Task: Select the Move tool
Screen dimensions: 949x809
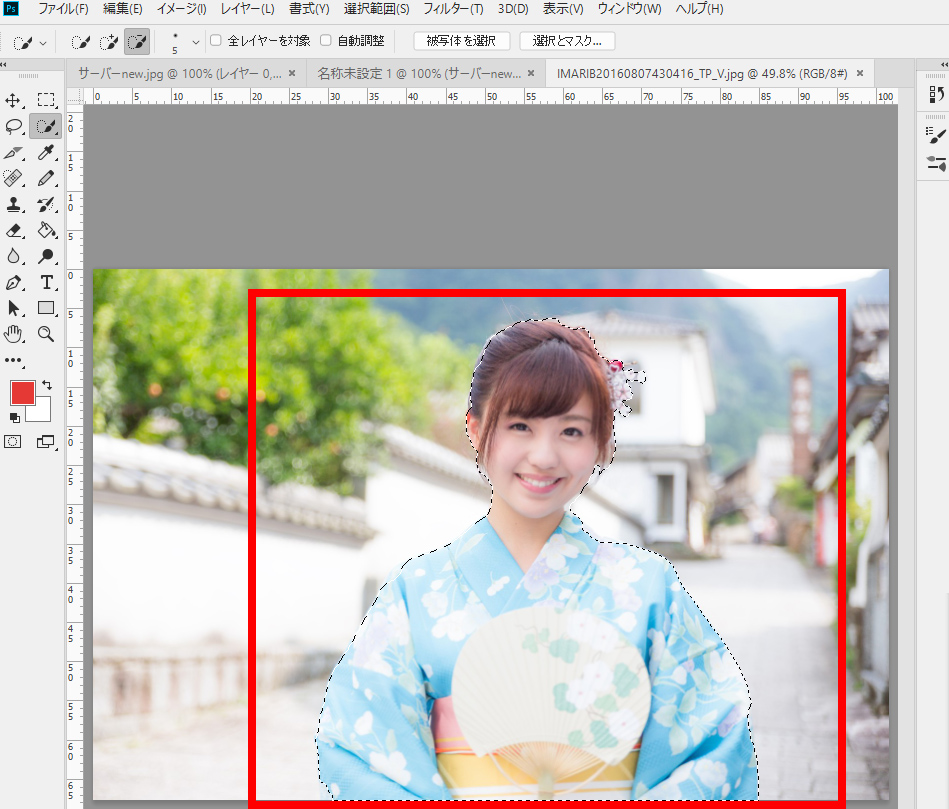Action: coord(14,100)
